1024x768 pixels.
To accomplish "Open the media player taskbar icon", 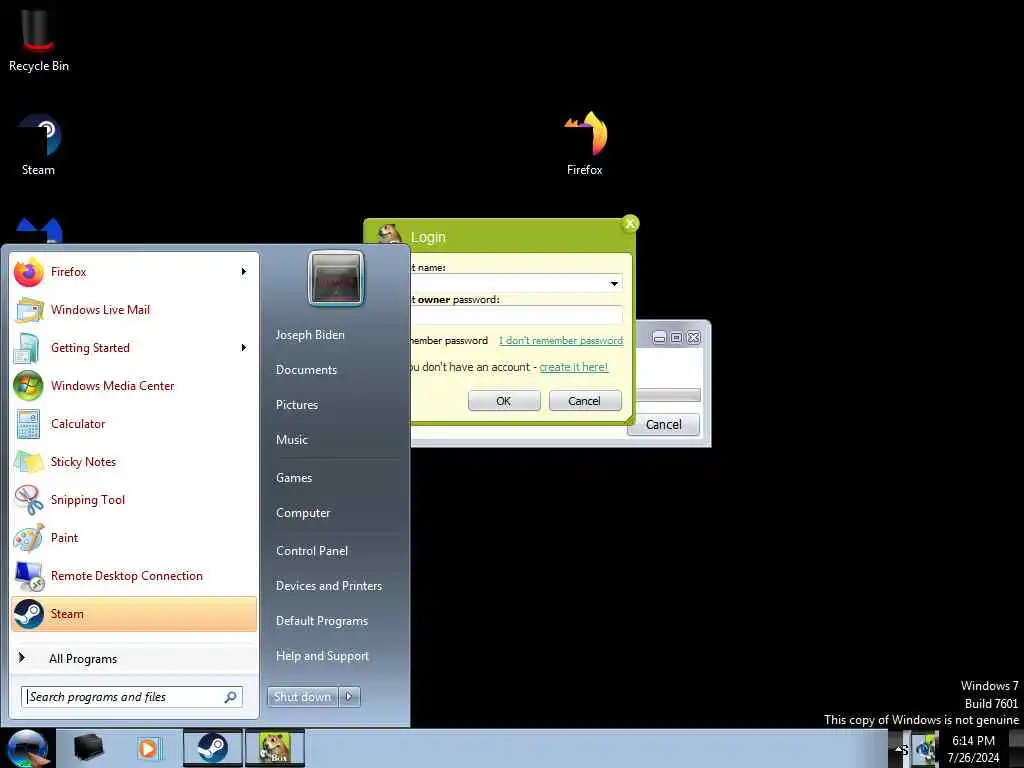I will (x=148, y=748).
